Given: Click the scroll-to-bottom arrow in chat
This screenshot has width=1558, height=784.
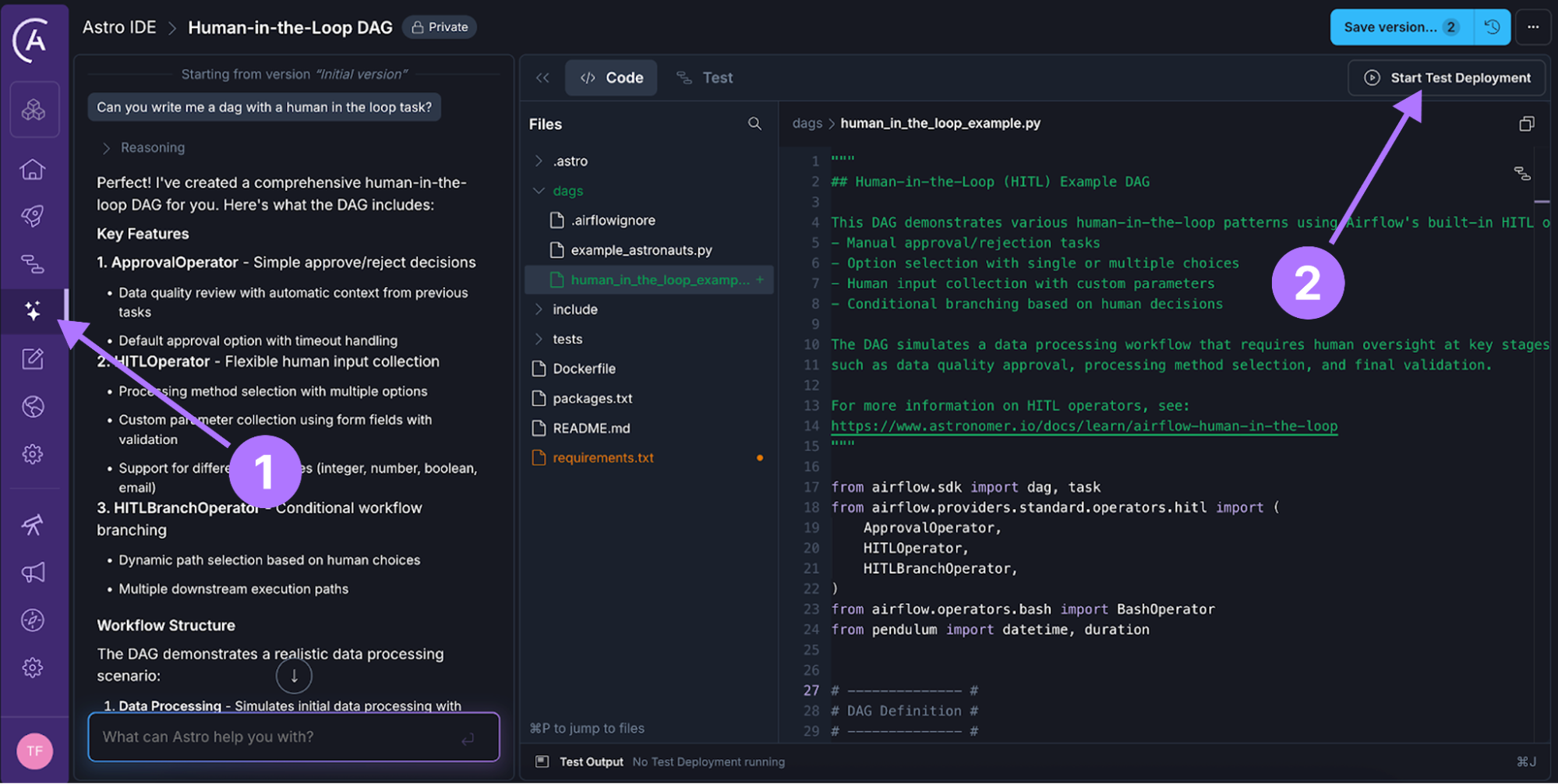Looking at the screenshot, I should (294, 676).
